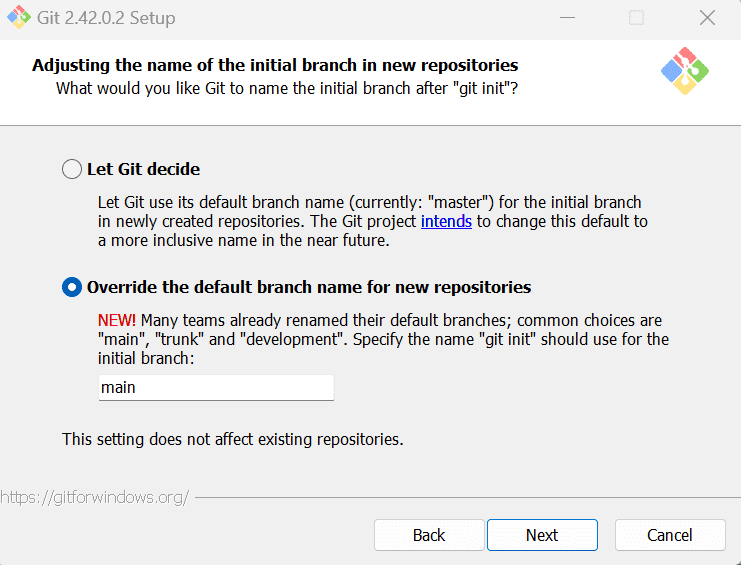Minimize the Git Setup window
Screen dimensions: 741x565
pyautogui.click(x=567, y=18)
